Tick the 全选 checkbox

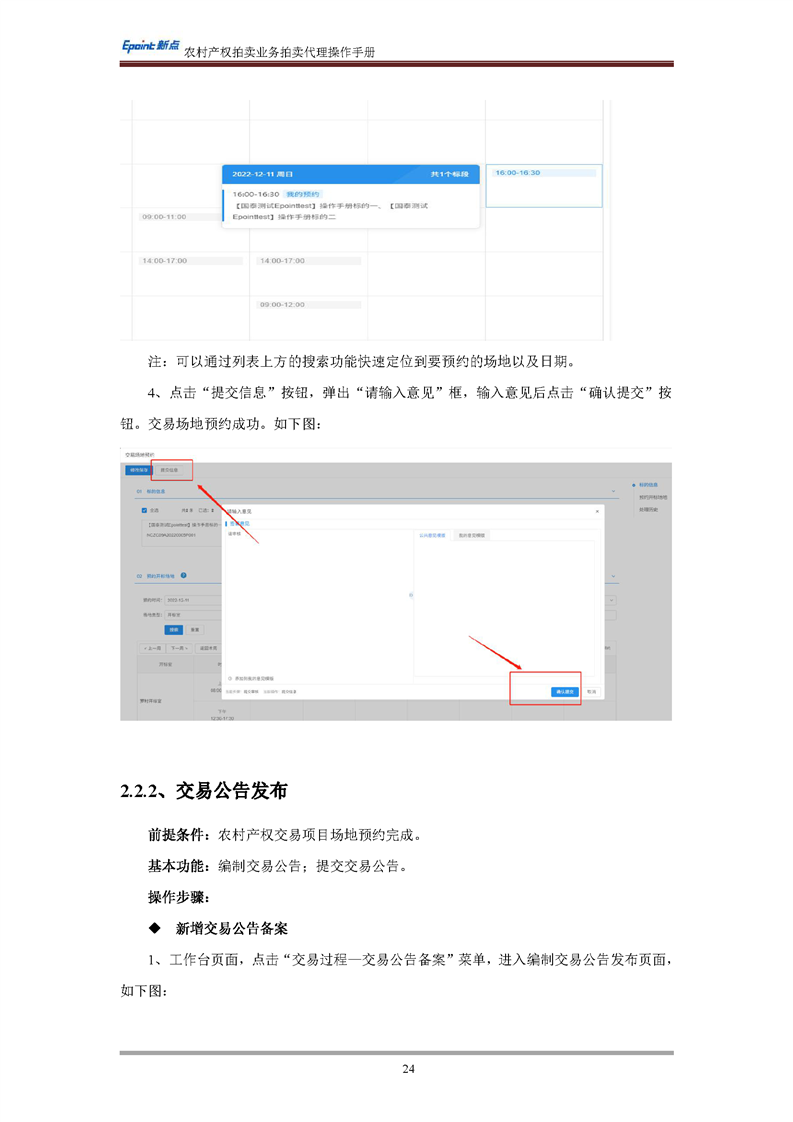click(144, 509)
